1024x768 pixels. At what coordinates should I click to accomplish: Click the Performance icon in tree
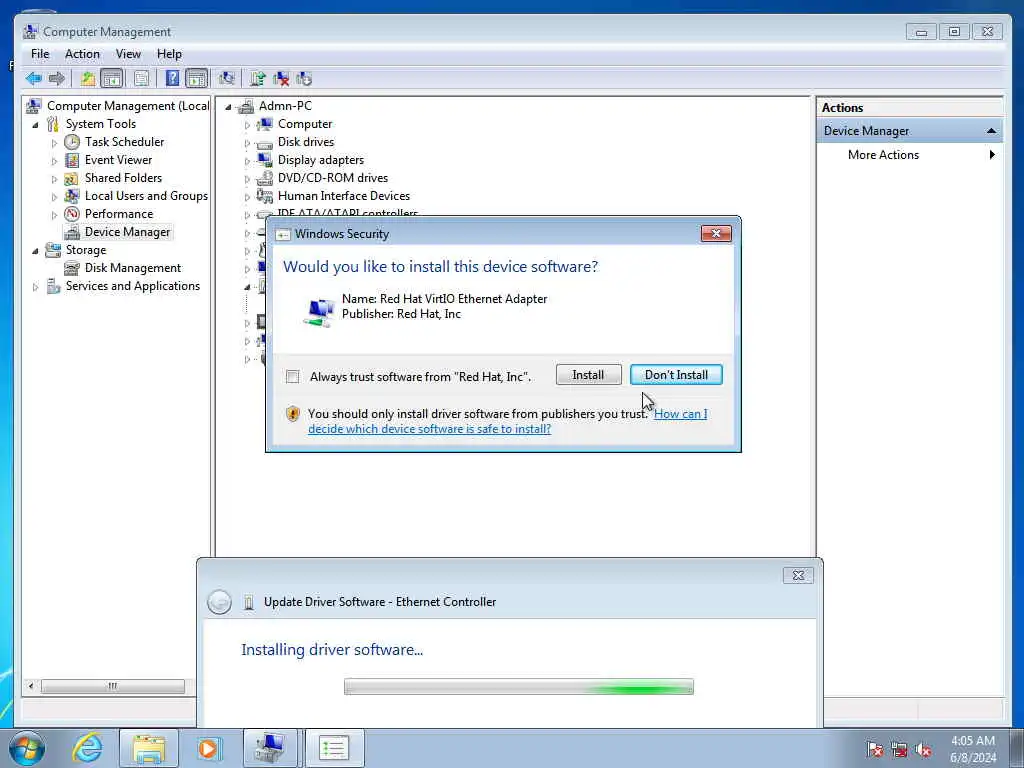click(72, 214)
